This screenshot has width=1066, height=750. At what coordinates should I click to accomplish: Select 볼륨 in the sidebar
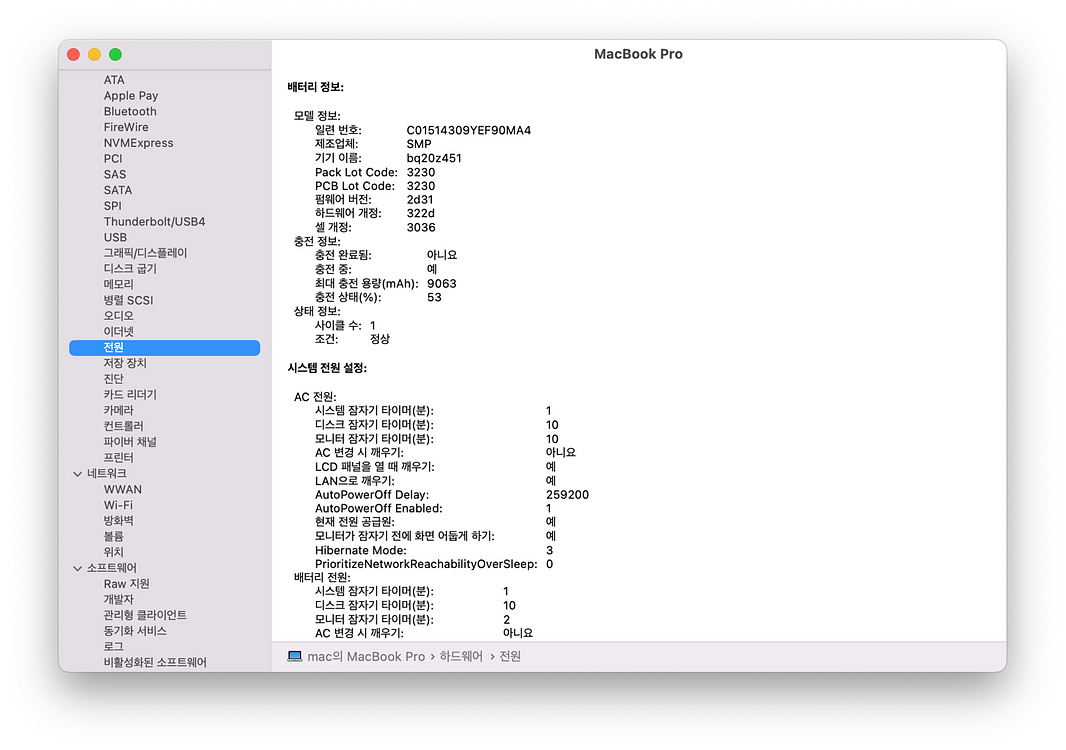point(113,536)
